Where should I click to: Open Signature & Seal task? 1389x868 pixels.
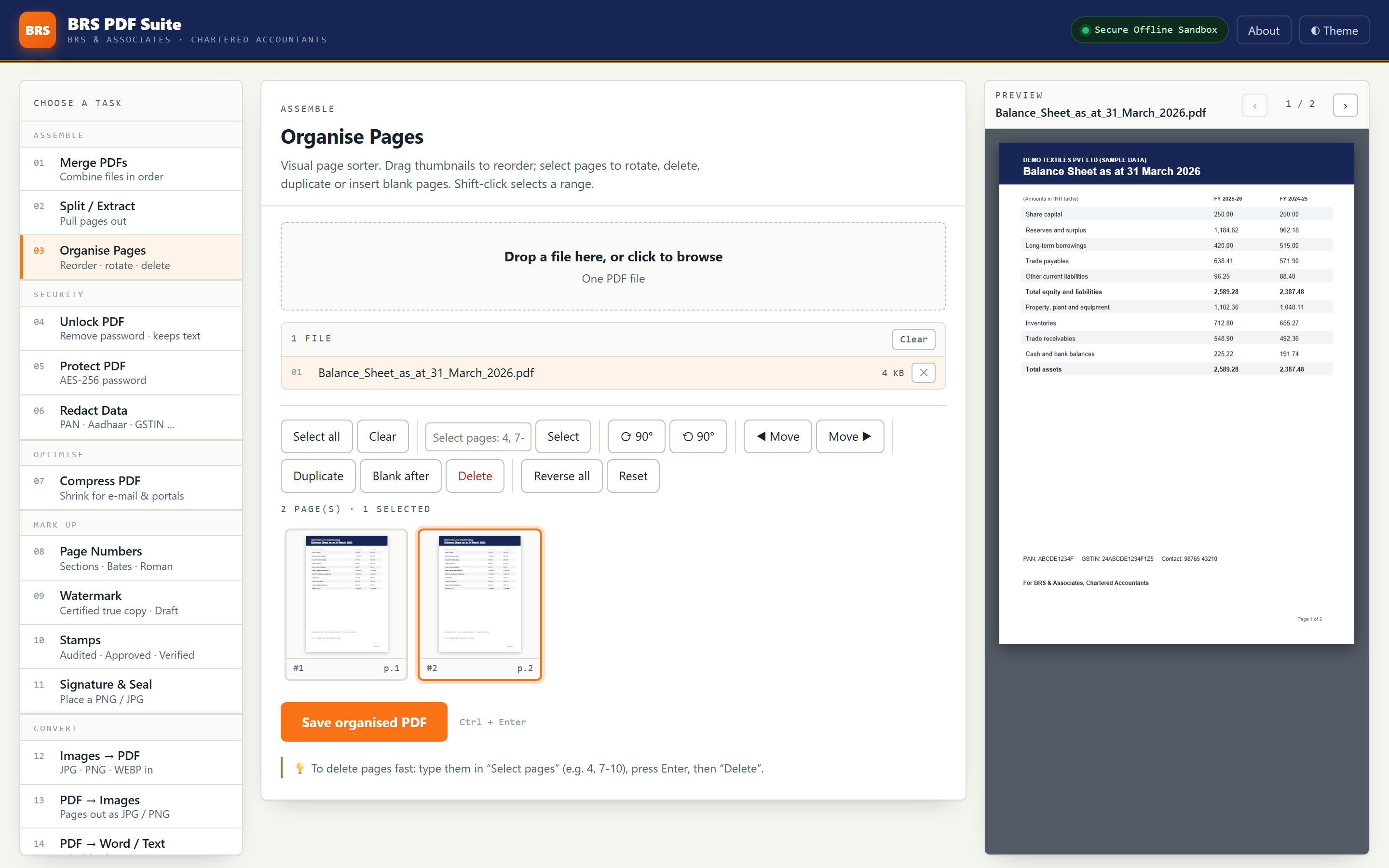pos(132,691)
